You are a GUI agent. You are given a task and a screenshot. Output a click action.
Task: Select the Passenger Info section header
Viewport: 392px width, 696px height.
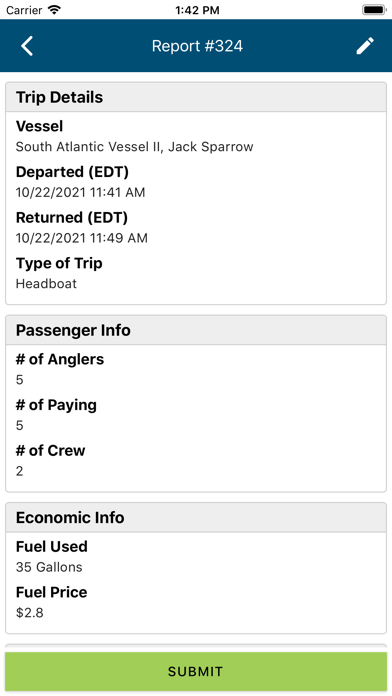pos(196,330)
